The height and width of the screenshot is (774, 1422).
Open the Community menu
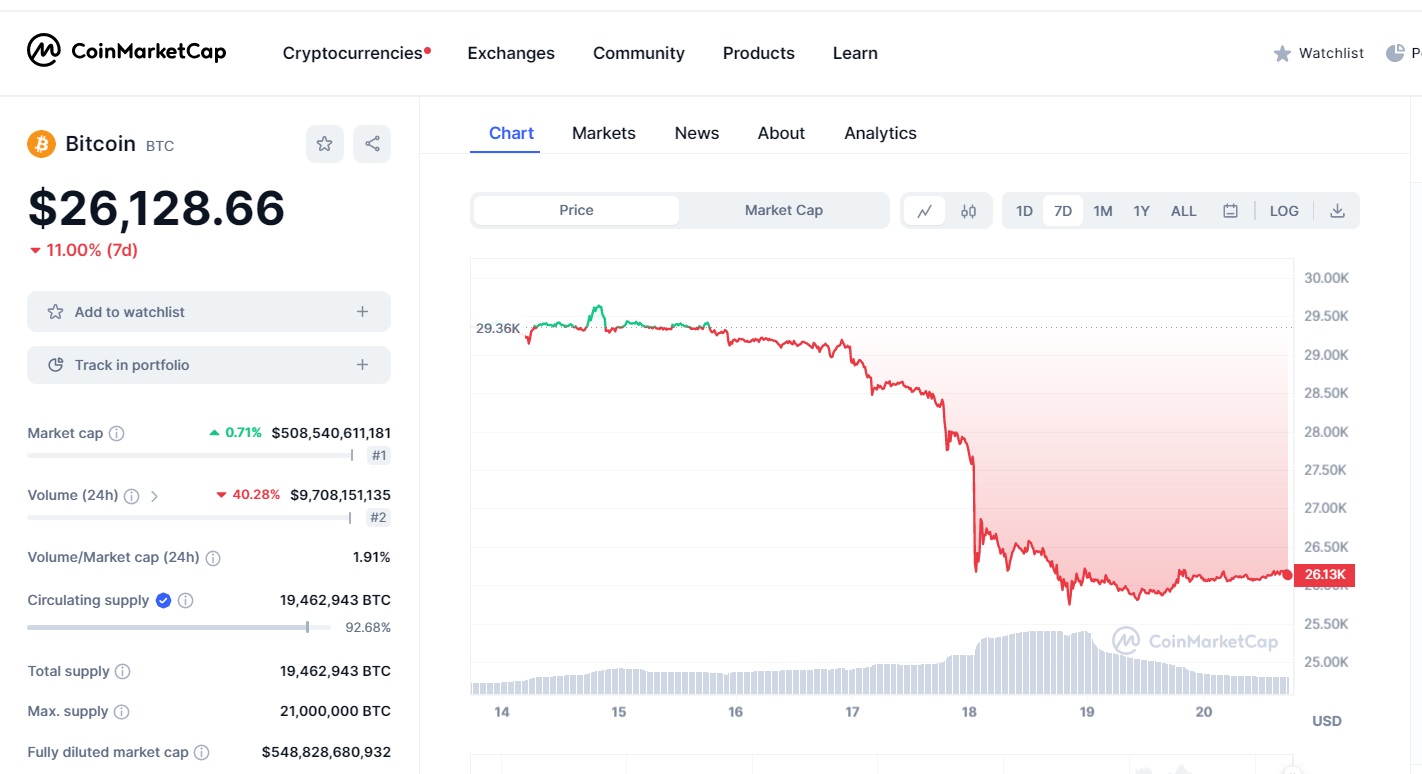639,53
